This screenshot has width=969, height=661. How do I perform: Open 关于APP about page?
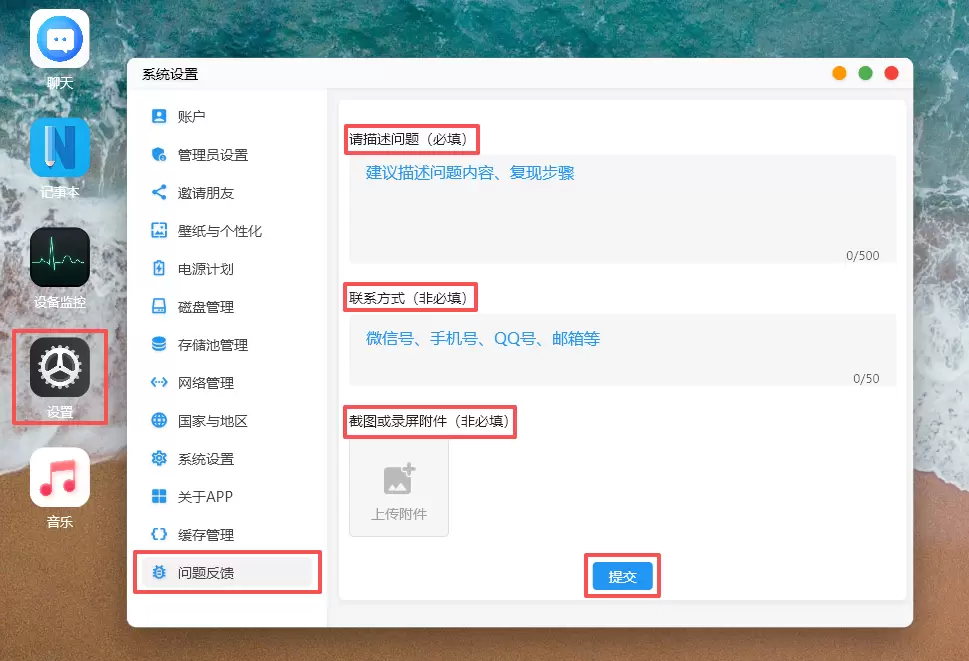pos(205,497)
